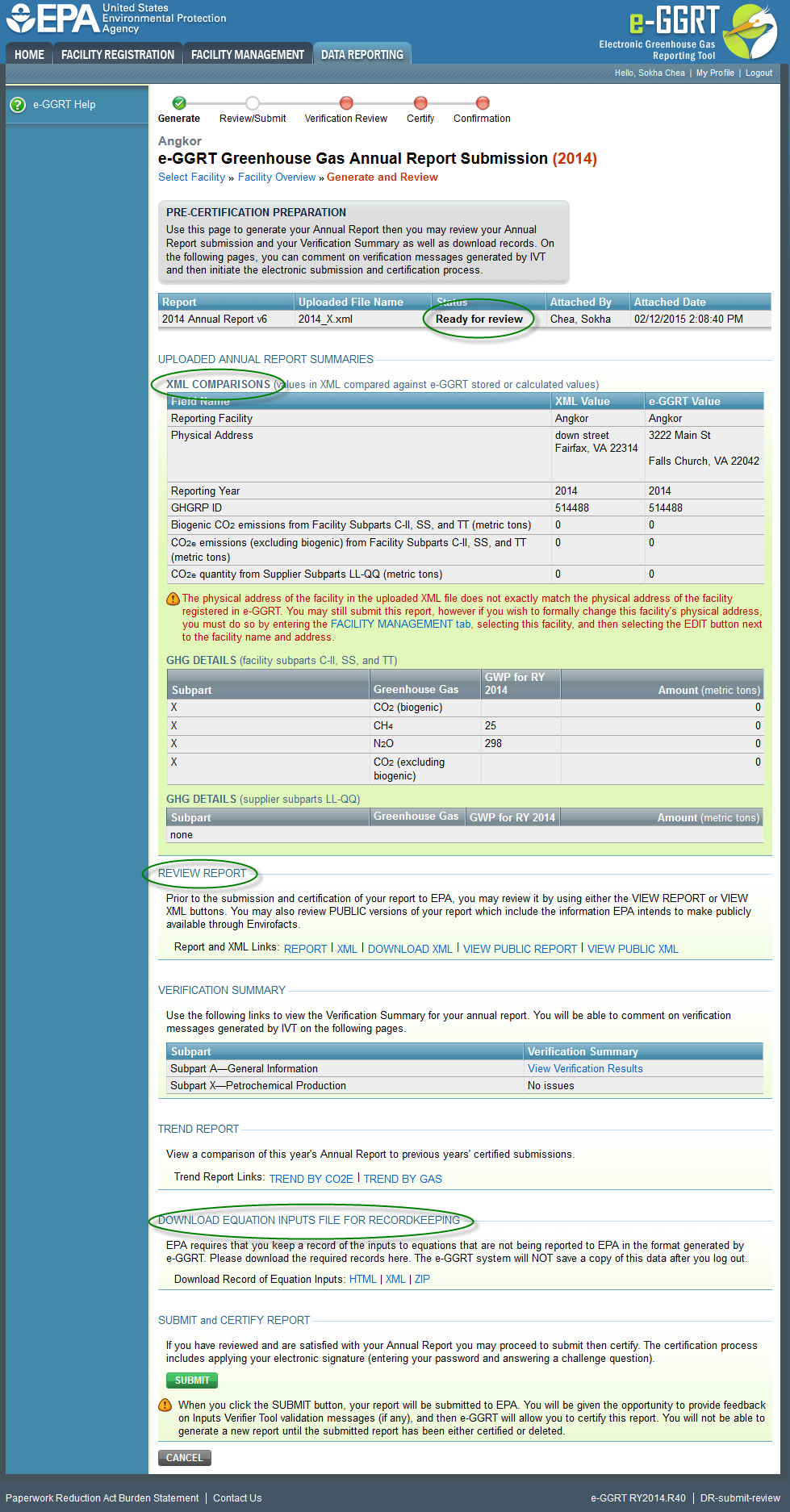Open TREND BY CO2E report
790x1512 pixels.
[311, 1179]
